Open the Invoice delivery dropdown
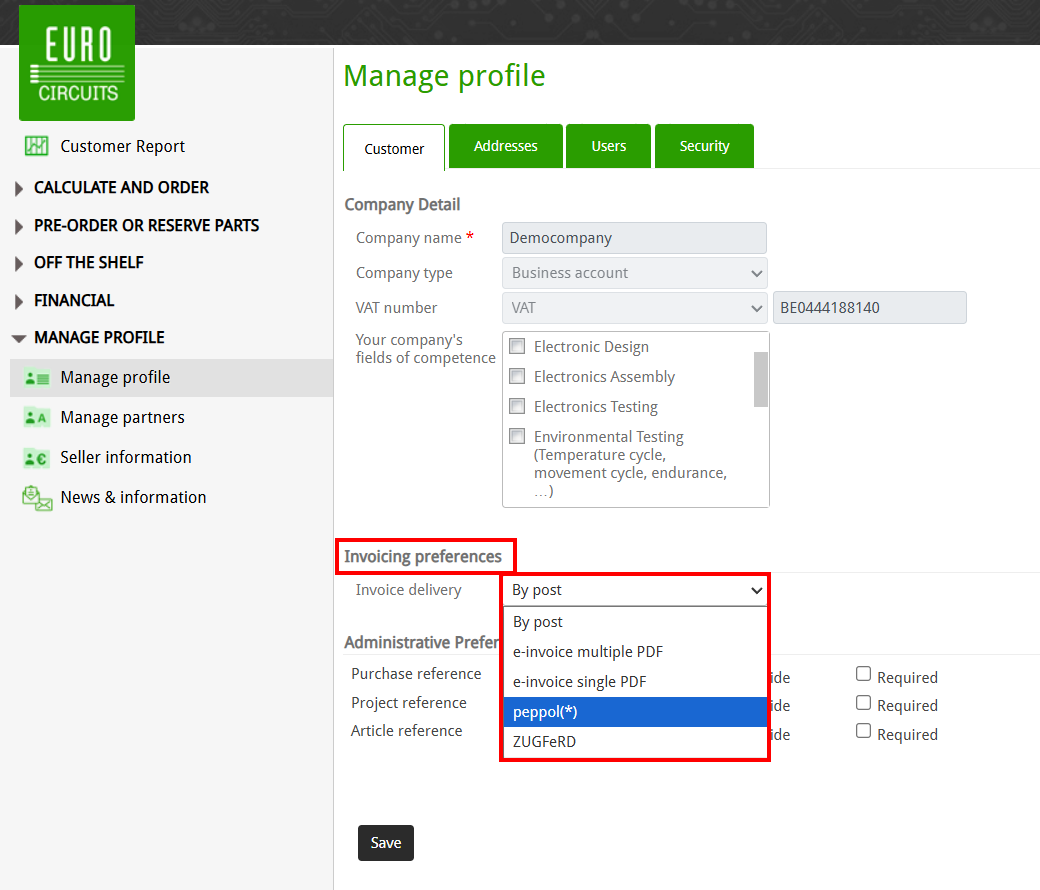The height and width of the screenshot is (890, 1040). 635,590
